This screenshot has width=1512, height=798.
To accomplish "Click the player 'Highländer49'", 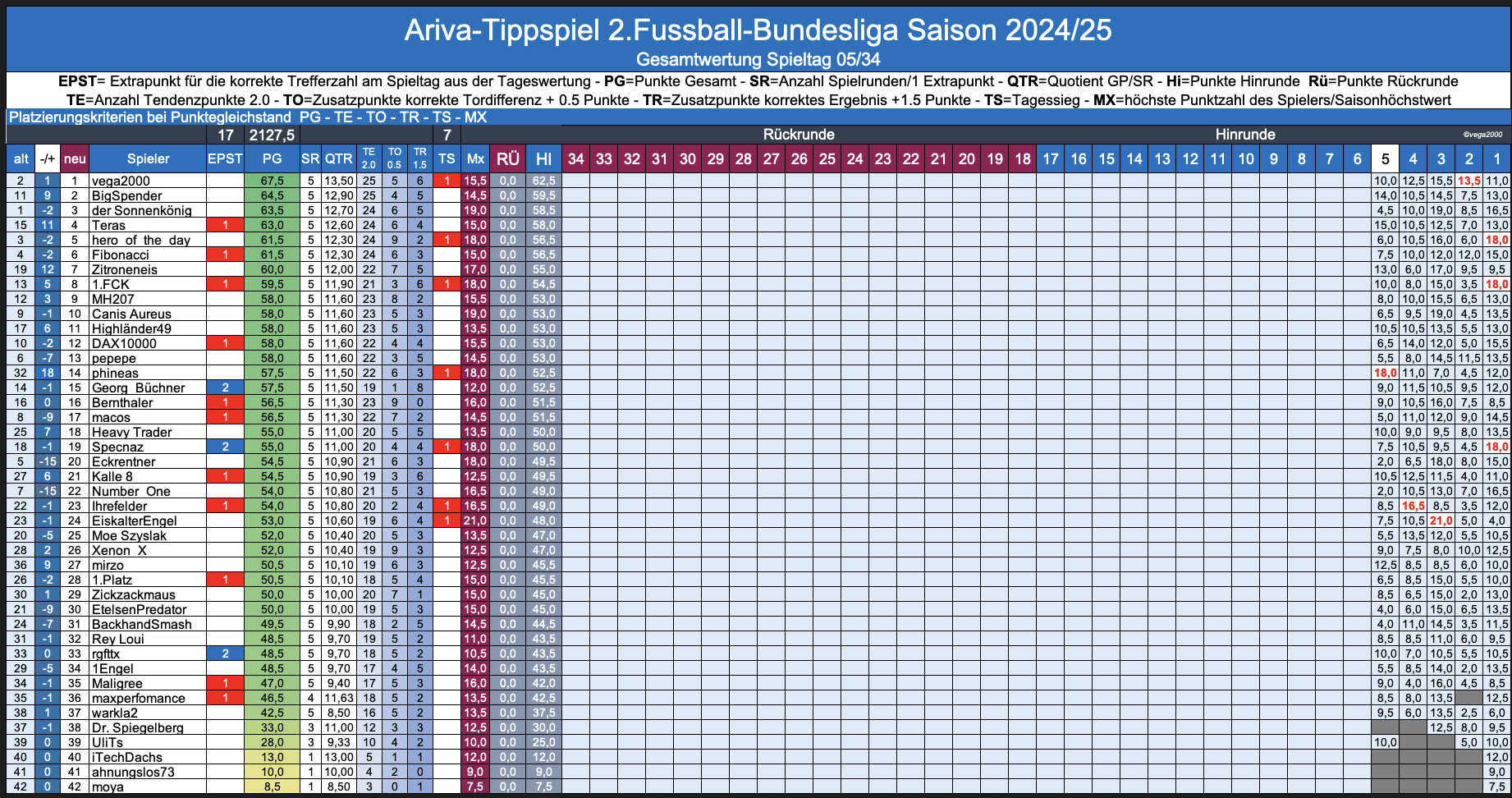I will point(131,328).
